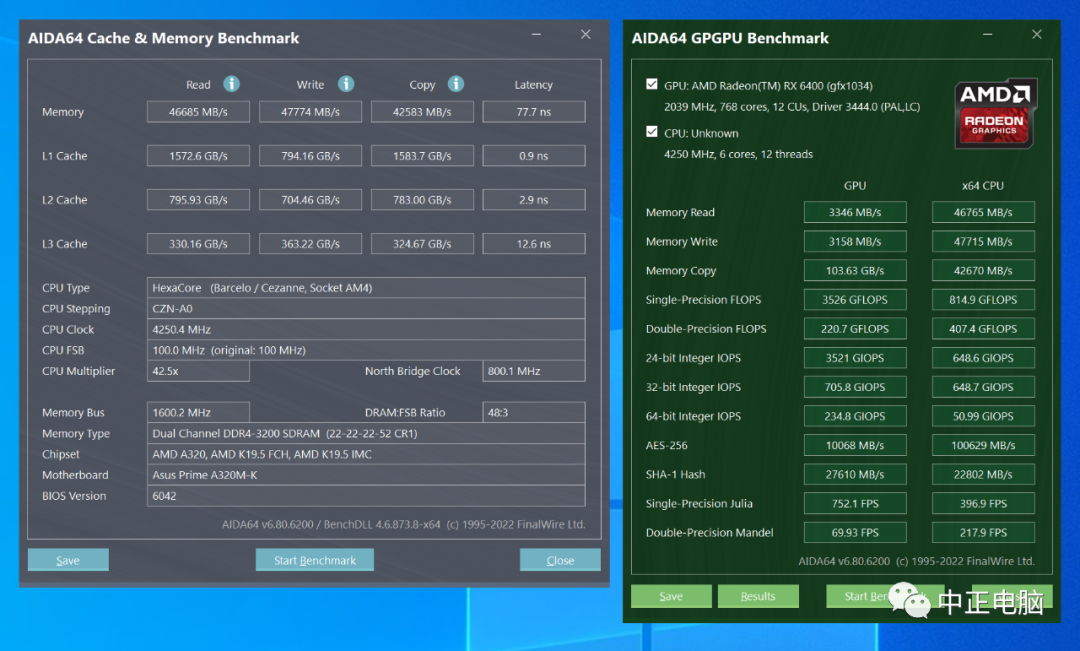The width and height of the screenshot is (1080, 651).
Task: Click L3 Cache Copy value 324.67 GB/s
Action: (x=422, y=244)
